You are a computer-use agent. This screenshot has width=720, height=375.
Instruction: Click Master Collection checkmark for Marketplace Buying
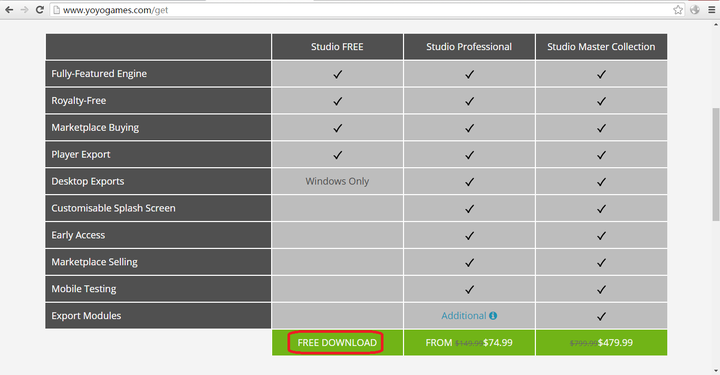click(x=602, y=128)
